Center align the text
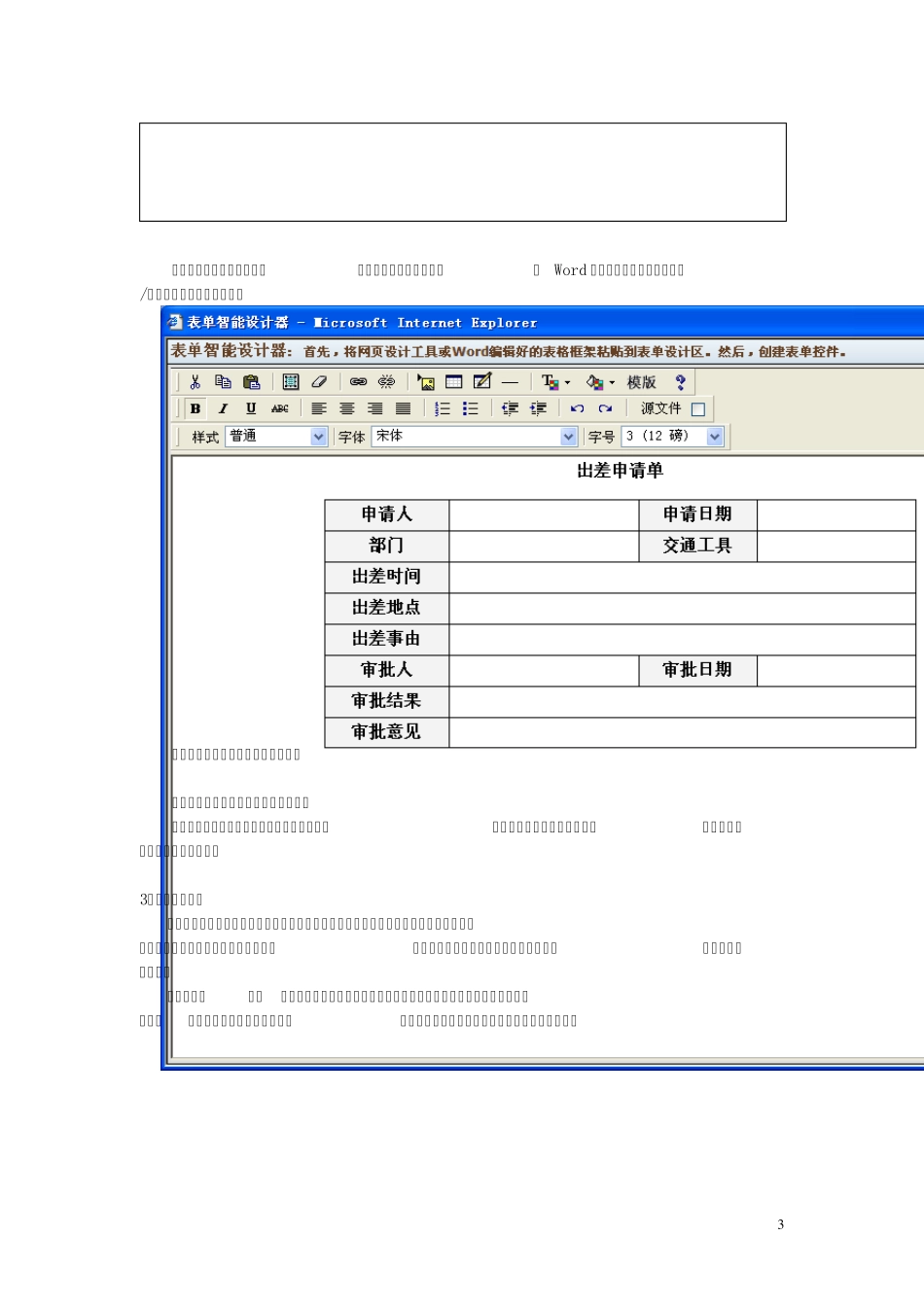Screen dimensions: 924x1307 347,408
